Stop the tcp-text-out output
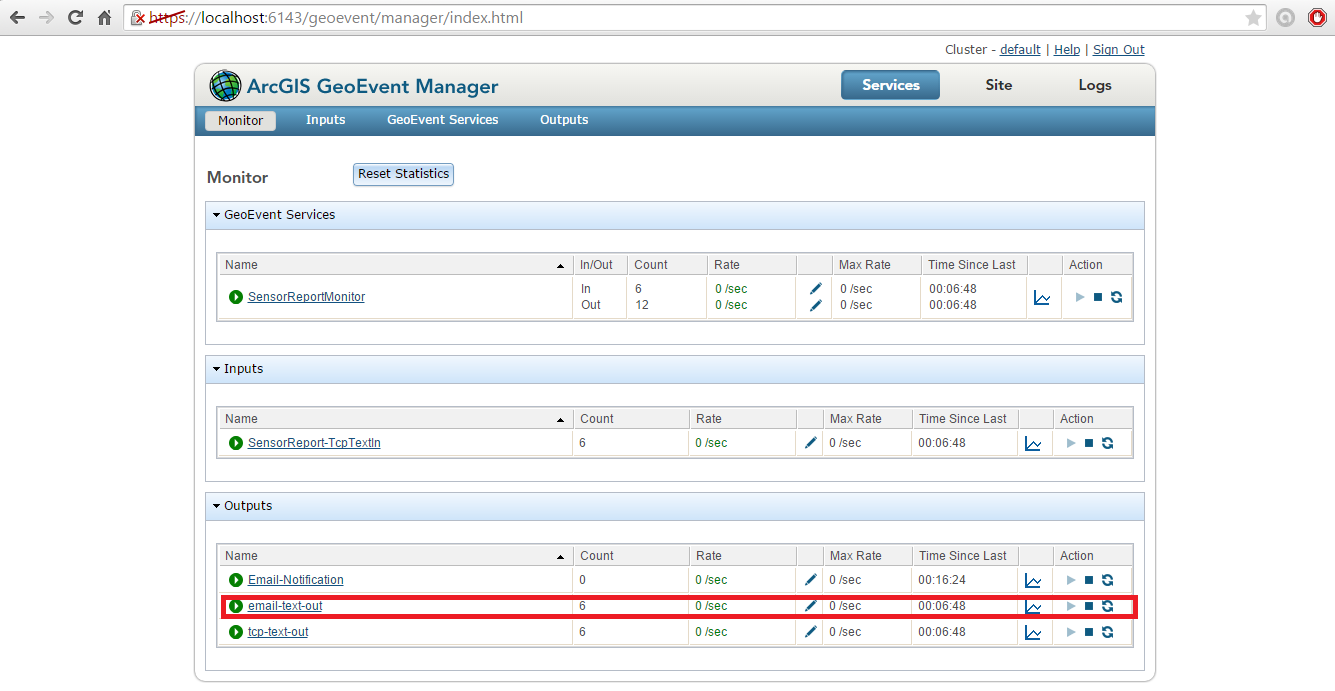 pos(1089,632)
